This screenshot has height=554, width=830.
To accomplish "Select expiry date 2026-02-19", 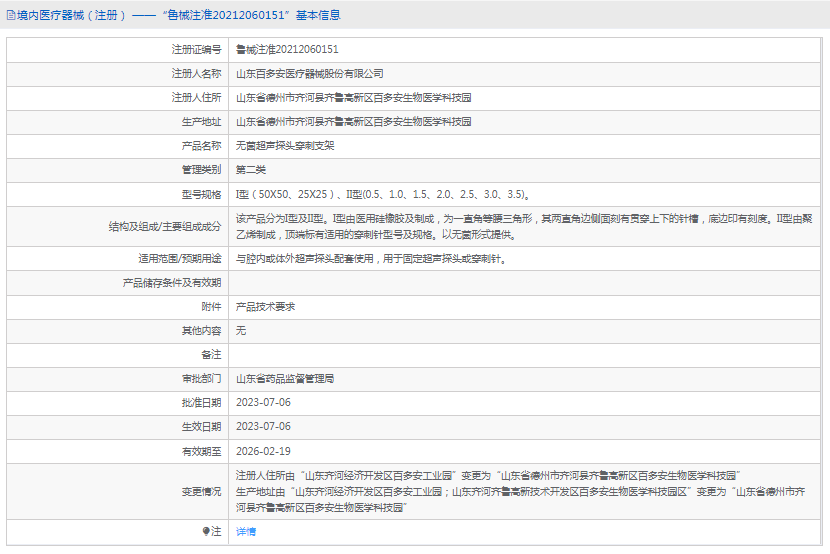I will 263,451.
